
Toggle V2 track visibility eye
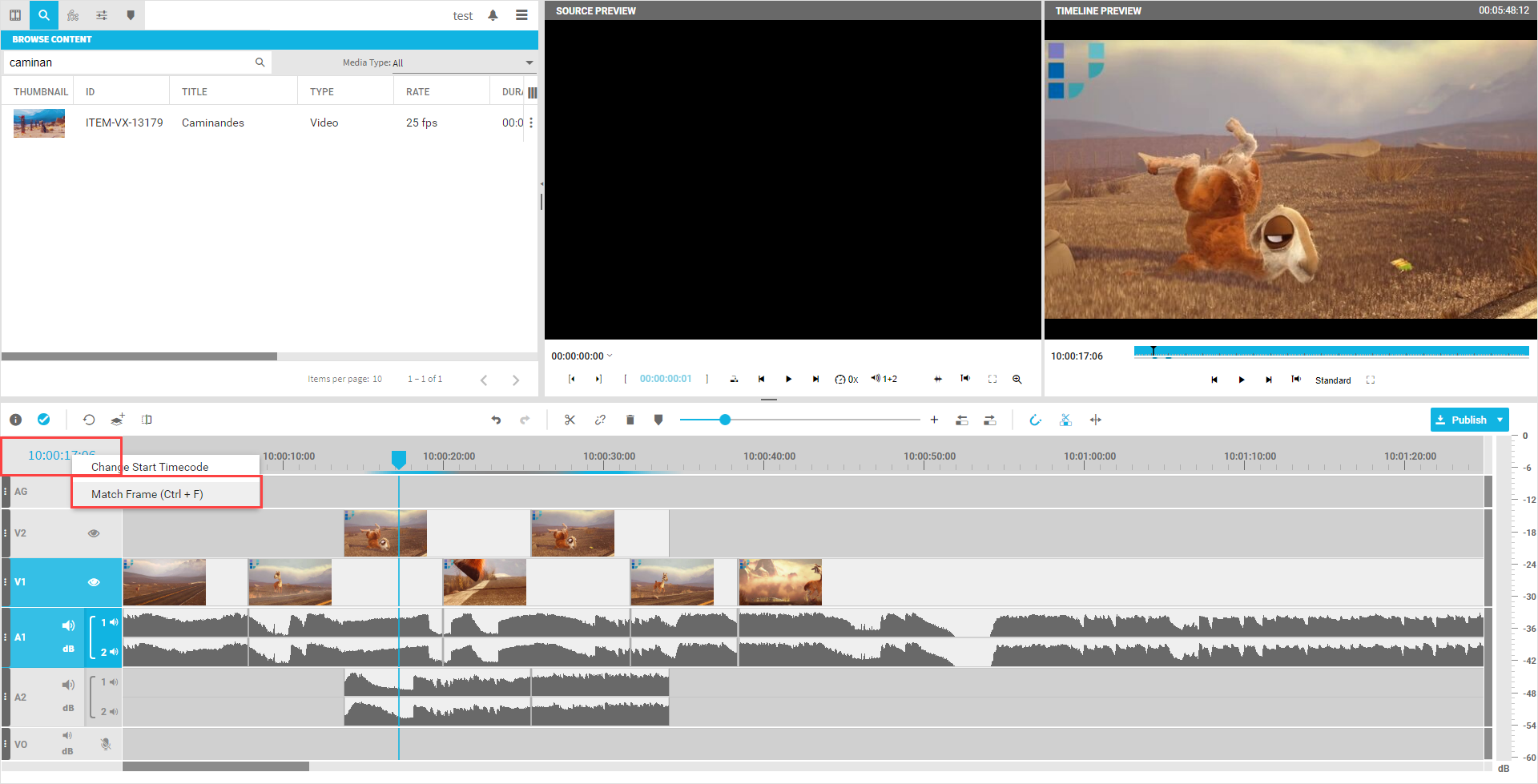coord(94,533)
